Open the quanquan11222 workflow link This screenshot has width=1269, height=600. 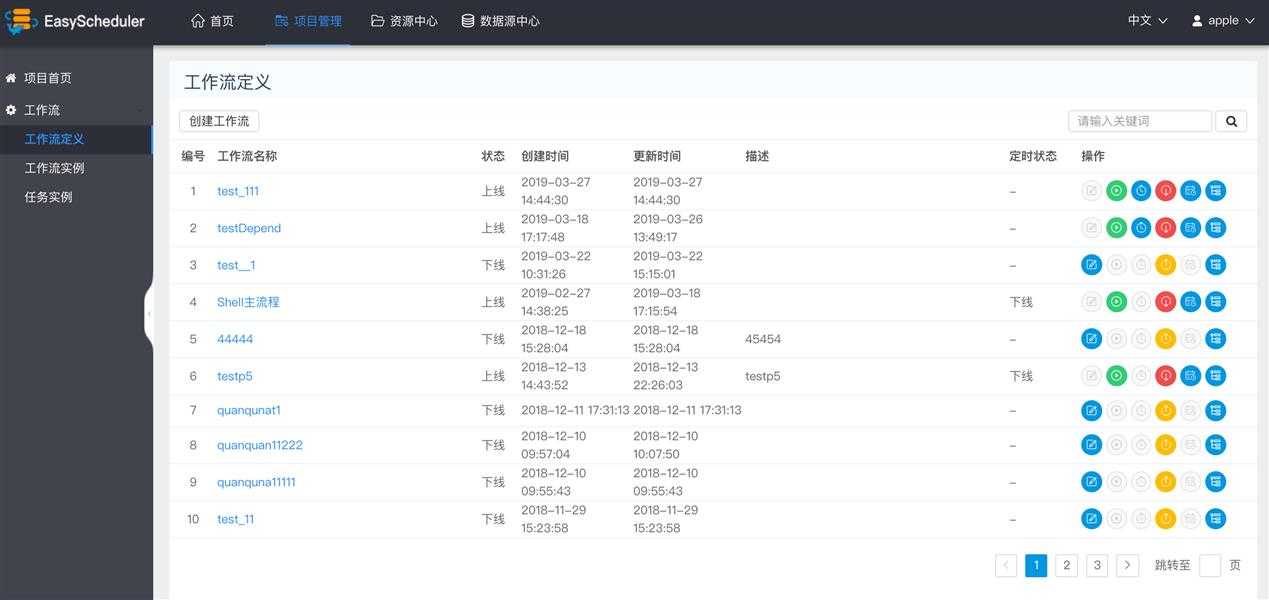(x=260, y=445)
